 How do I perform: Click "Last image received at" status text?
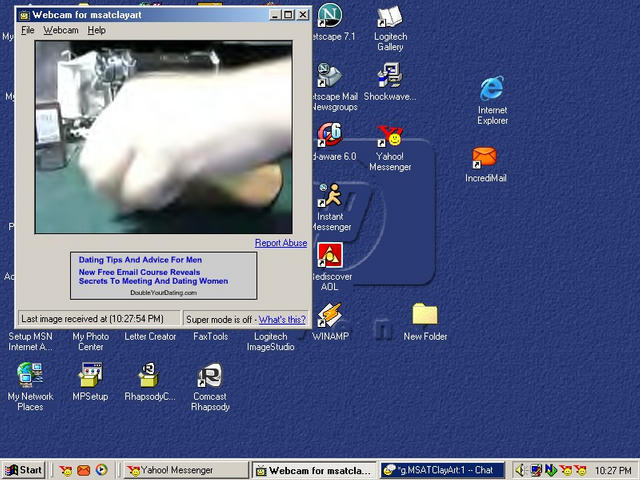pyautogui.click(x=92, y=319)
